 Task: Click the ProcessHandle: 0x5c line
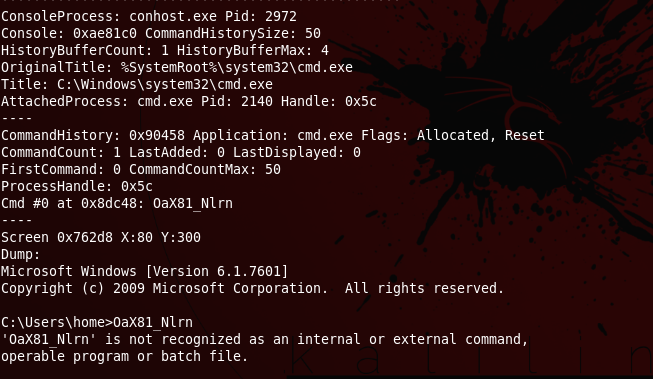[77, 187]
